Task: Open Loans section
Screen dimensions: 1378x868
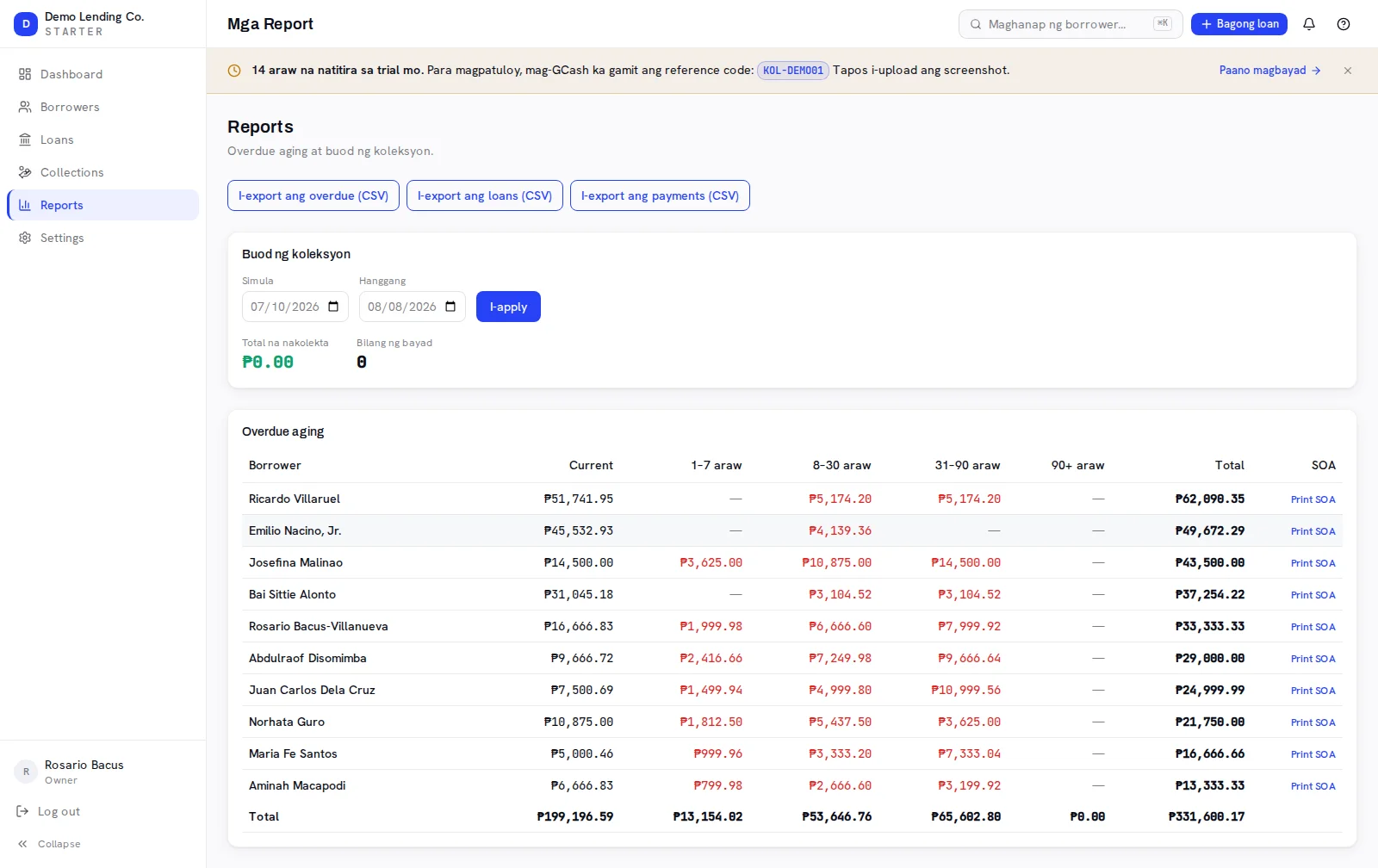Action: point(102,139)
